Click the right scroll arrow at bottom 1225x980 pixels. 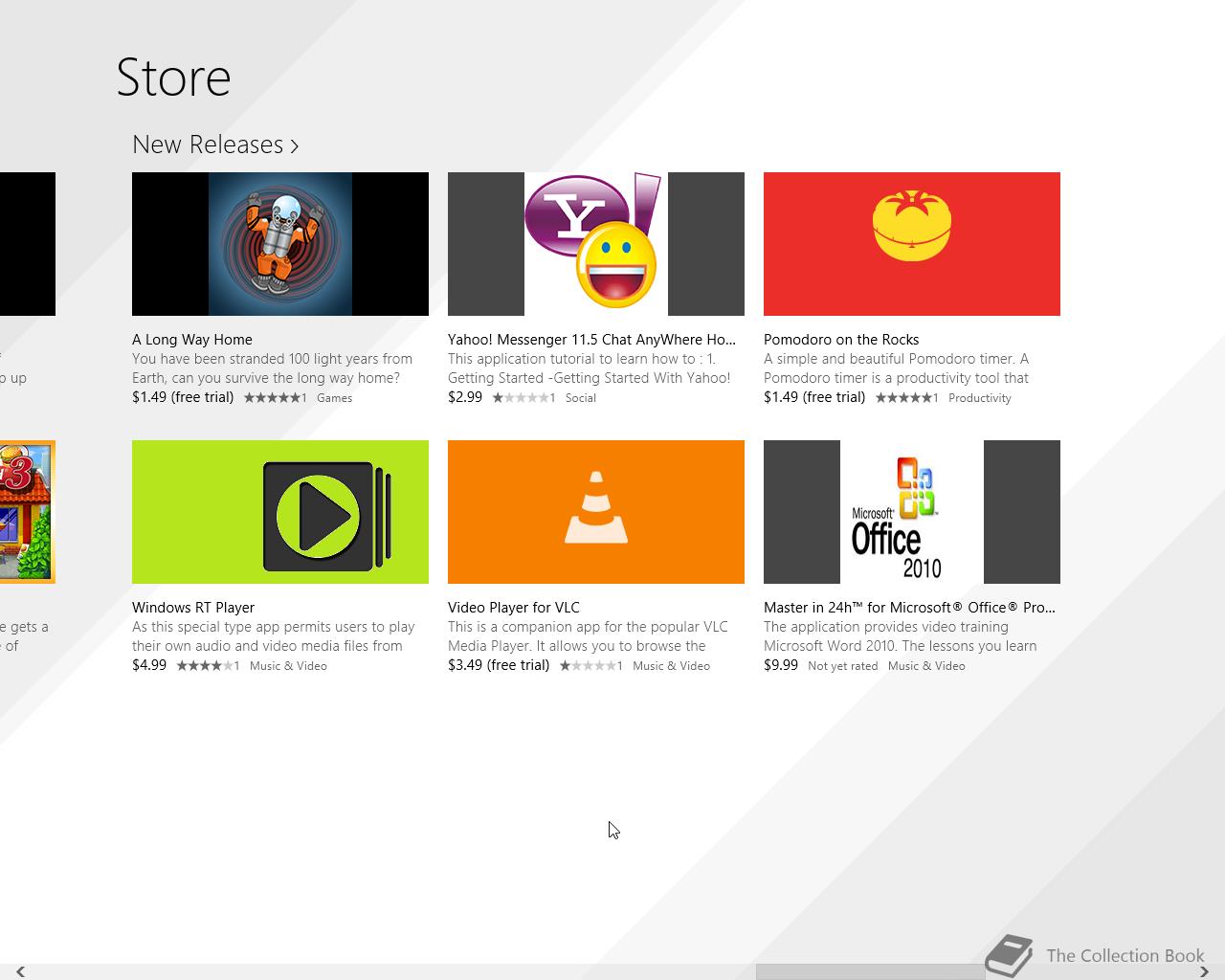click(1204, 972)
